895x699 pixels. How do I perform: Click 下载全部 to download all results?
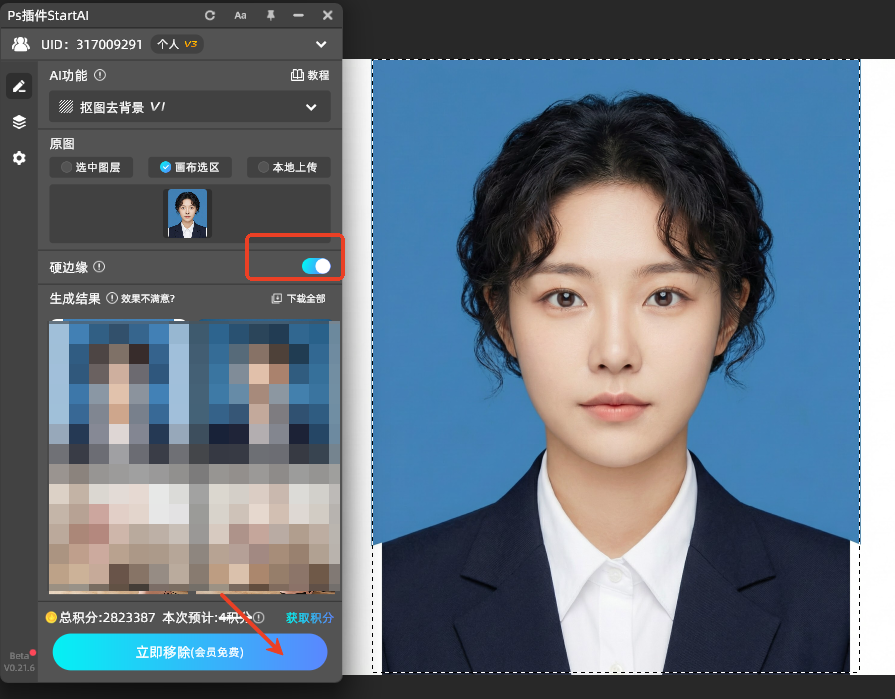(298, 298)
